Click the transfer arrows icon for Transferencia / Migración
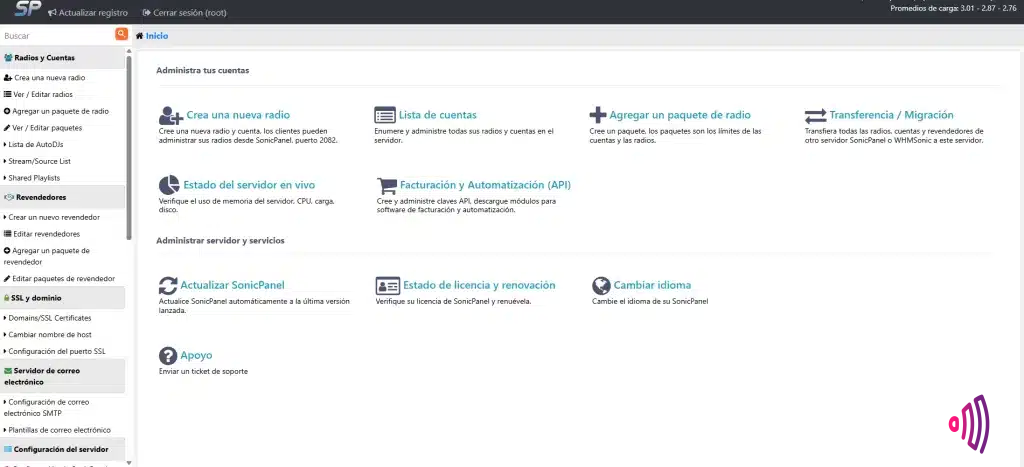Viewport: 1024px width, 467px height. coord(815,115)
